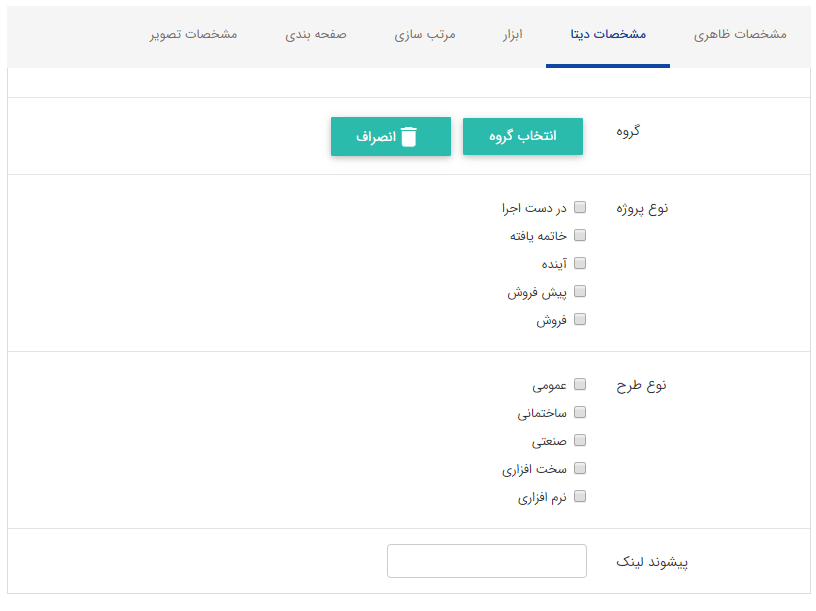The height and width of the screenshot is (611, 816).
Task: Enable the فروش project type checkbox
Action: (578, 319)
